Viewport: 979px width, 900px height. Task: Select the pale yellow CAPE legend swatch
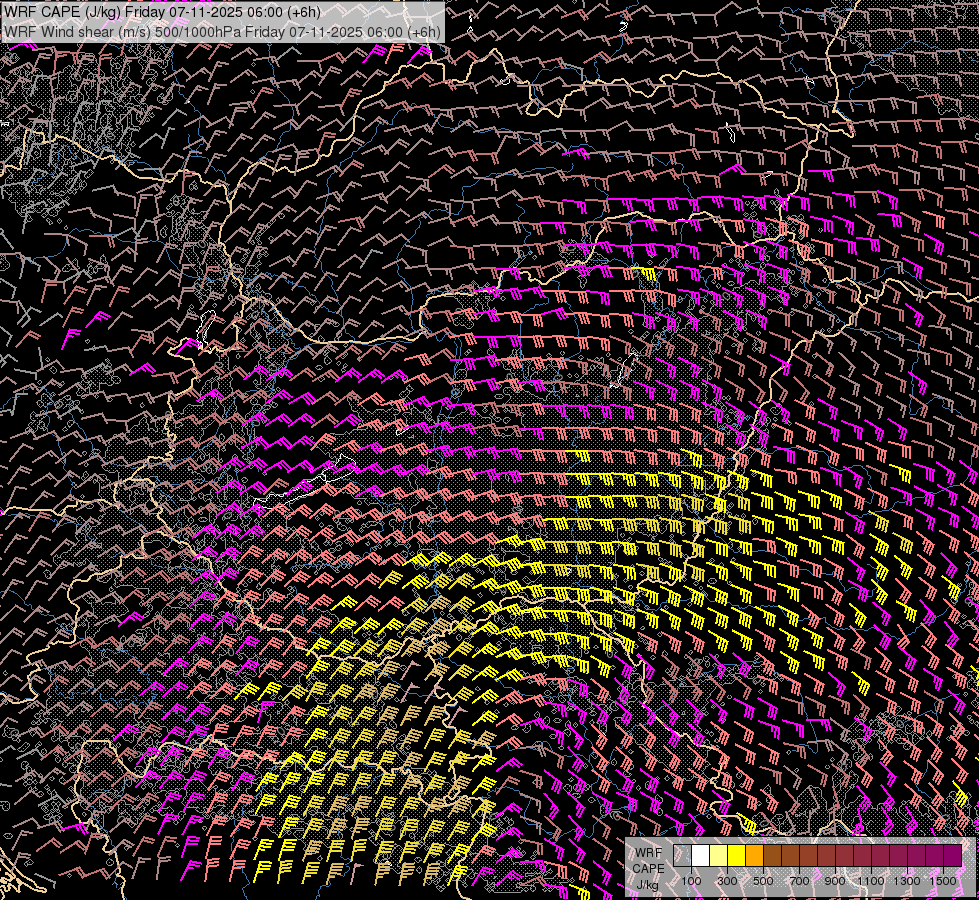[x=719, y=856]
